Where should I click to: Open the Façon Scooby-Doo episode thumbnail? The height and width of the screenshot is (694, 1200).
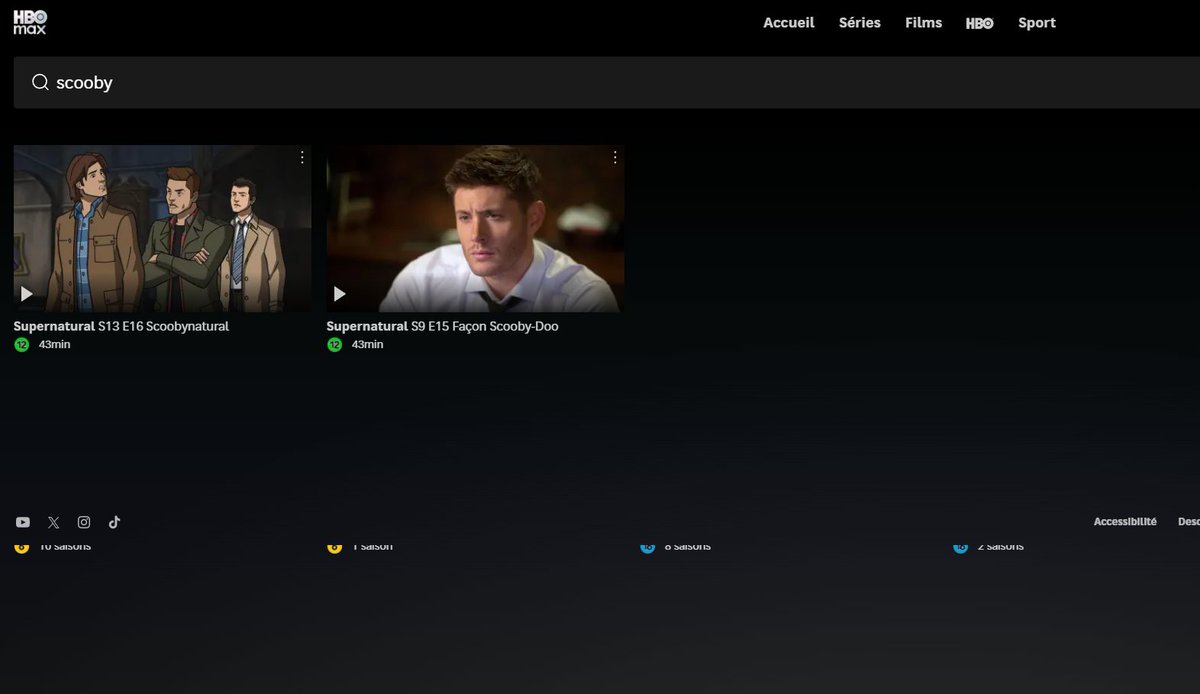click(x=475, y=229)
